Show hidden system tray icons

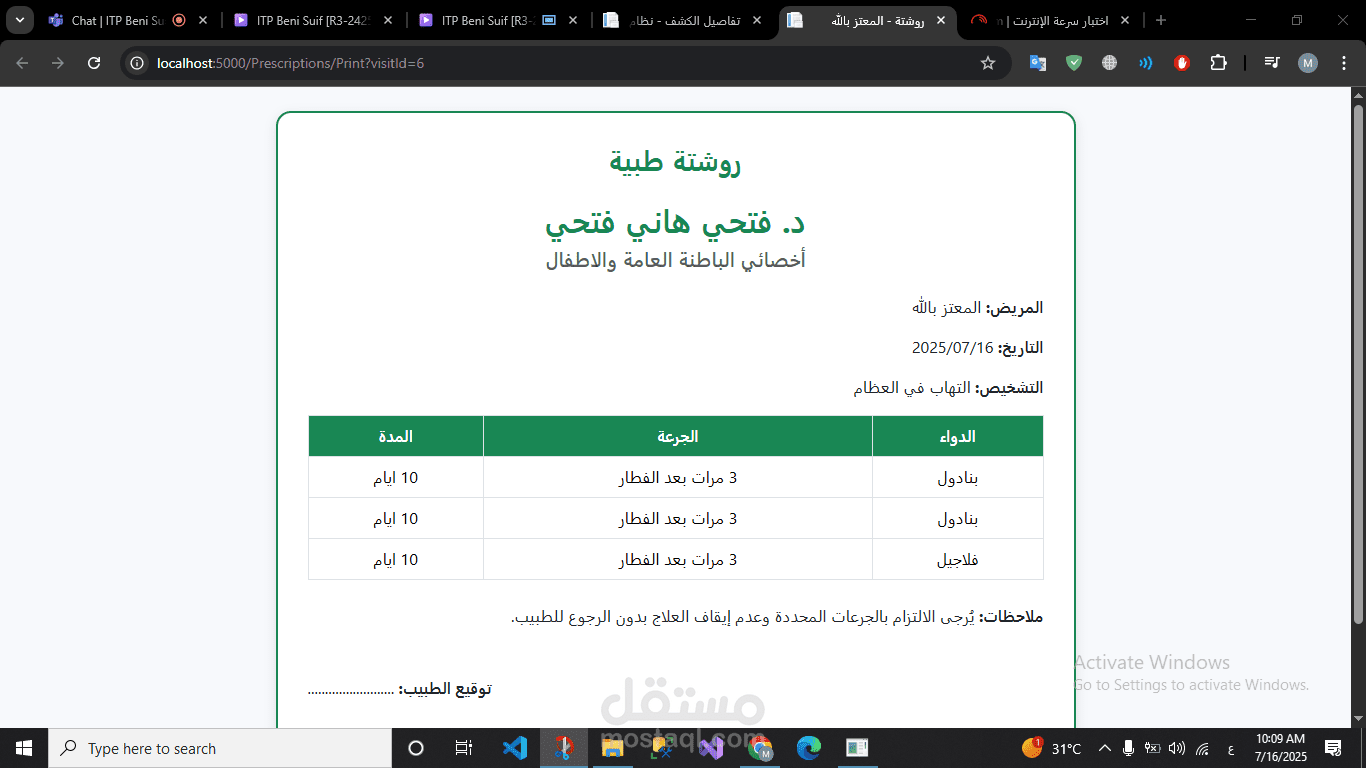(x=1105, y=748)
